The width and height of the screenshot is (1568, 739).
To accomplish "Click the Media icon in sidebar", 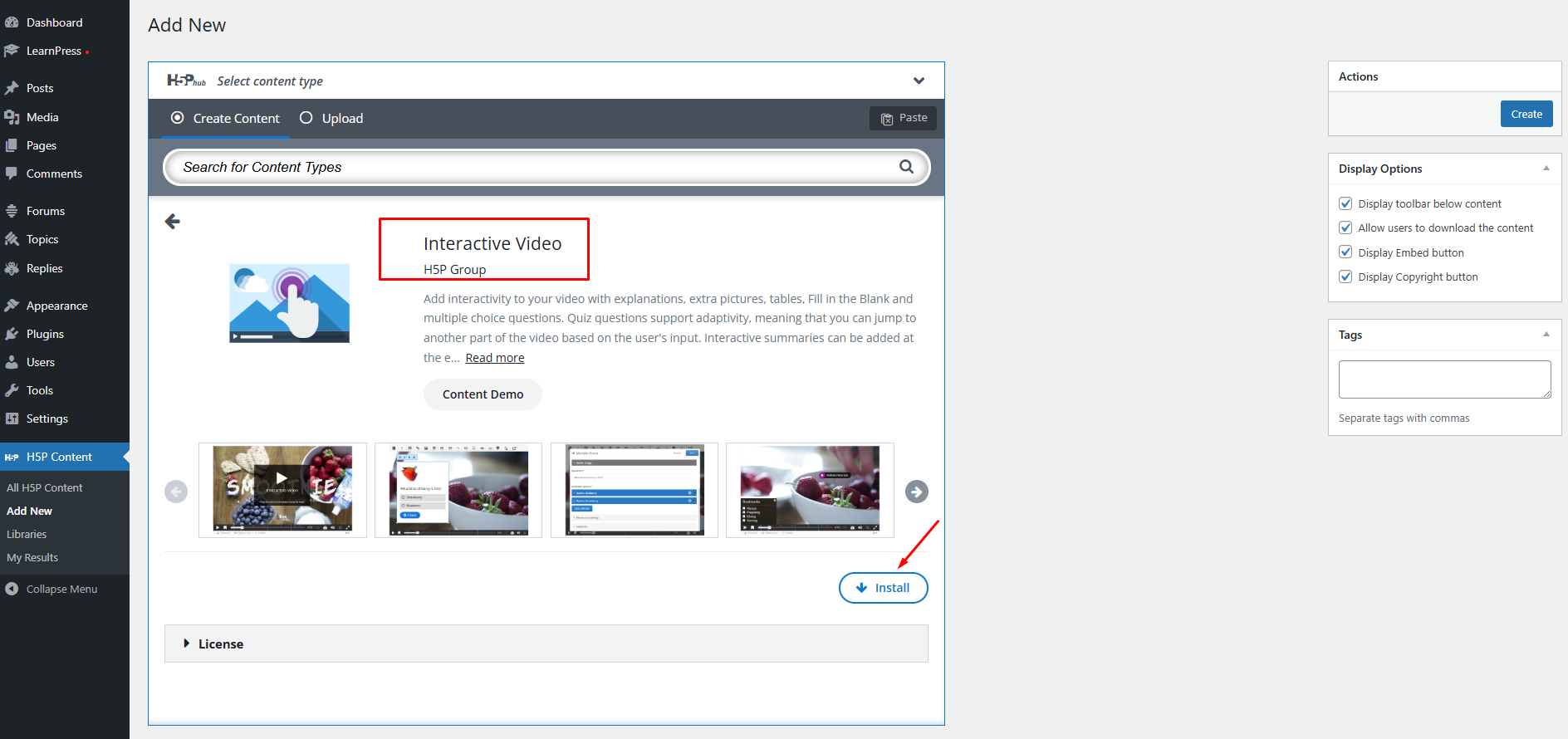I will pos(12,117).
